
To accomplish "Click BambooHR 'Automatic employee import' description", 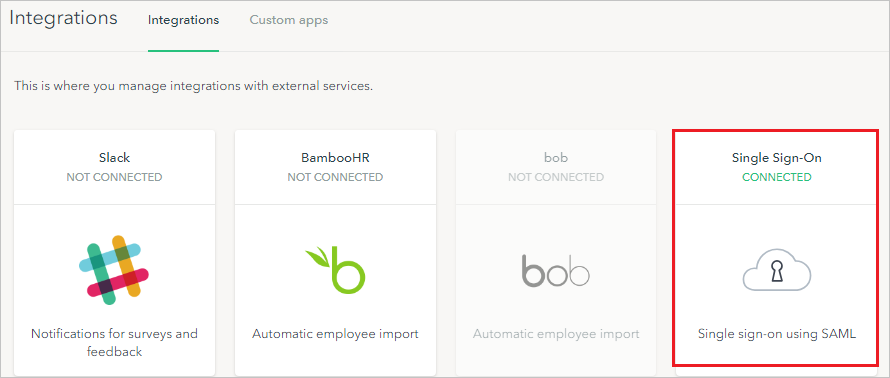I will pos(335,334).
